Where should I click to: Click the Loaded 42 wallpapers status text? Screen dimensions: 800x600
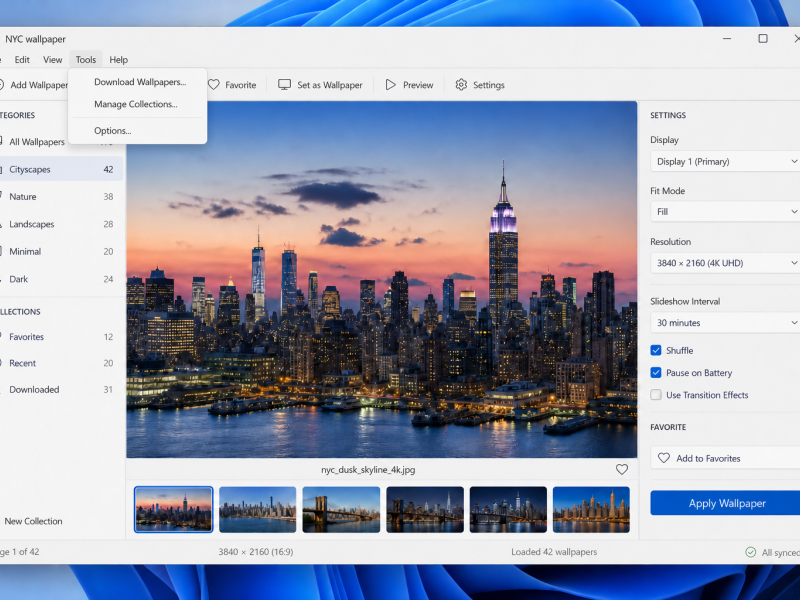(x=554, y=552)
